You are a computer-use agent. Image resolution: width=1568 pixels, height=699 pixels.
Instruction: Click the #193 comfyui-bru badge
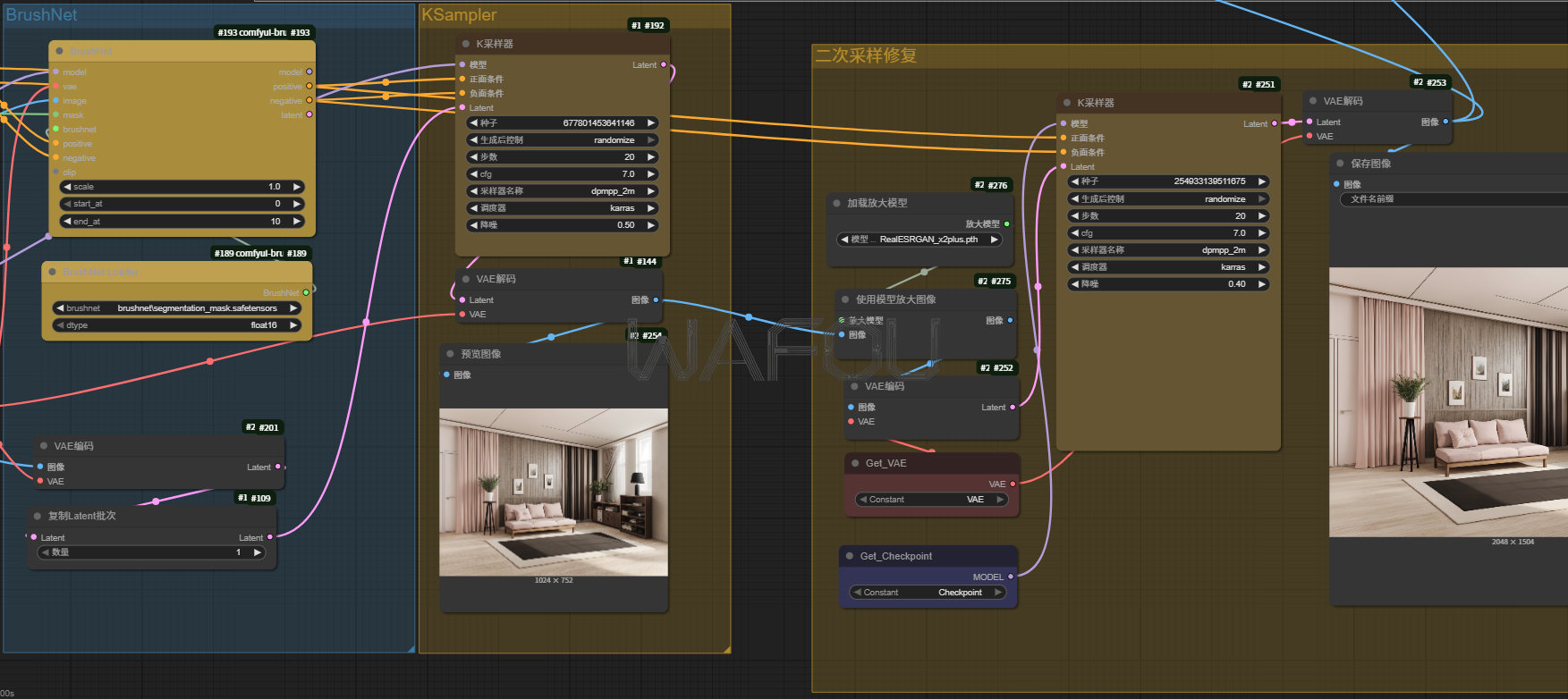point(264,32)
